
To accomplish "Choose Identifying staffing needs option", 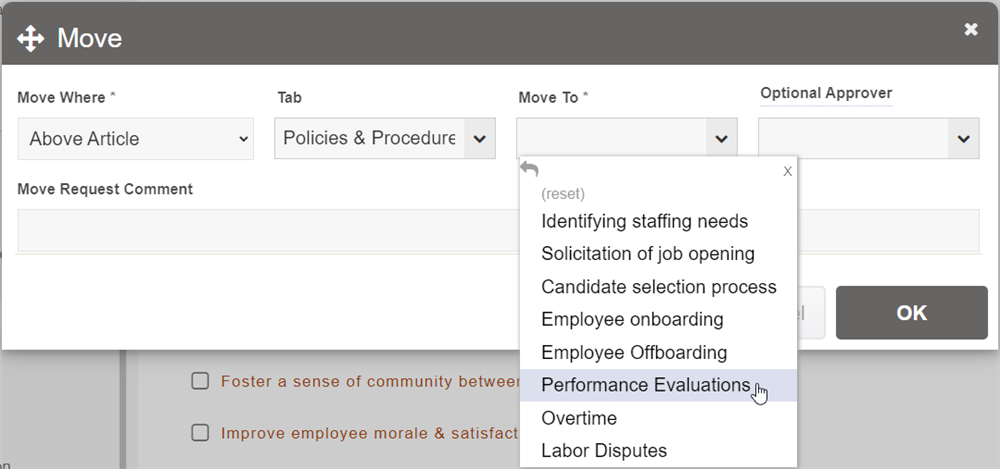I will [644, 221].
